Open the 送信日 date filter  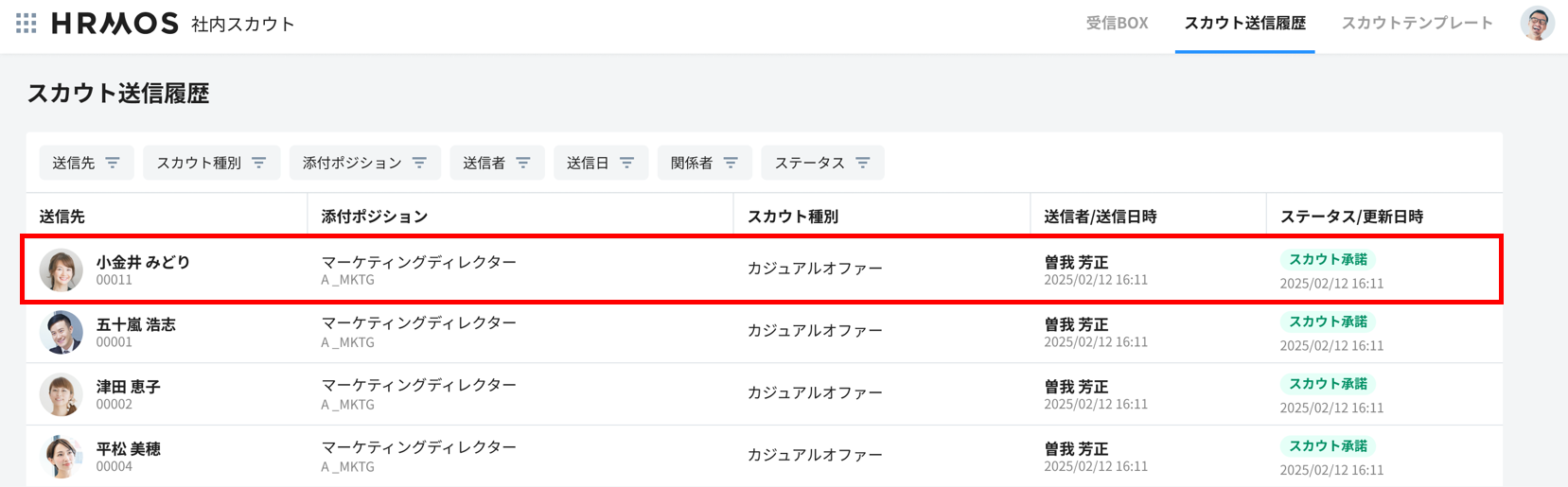[600, 163]
